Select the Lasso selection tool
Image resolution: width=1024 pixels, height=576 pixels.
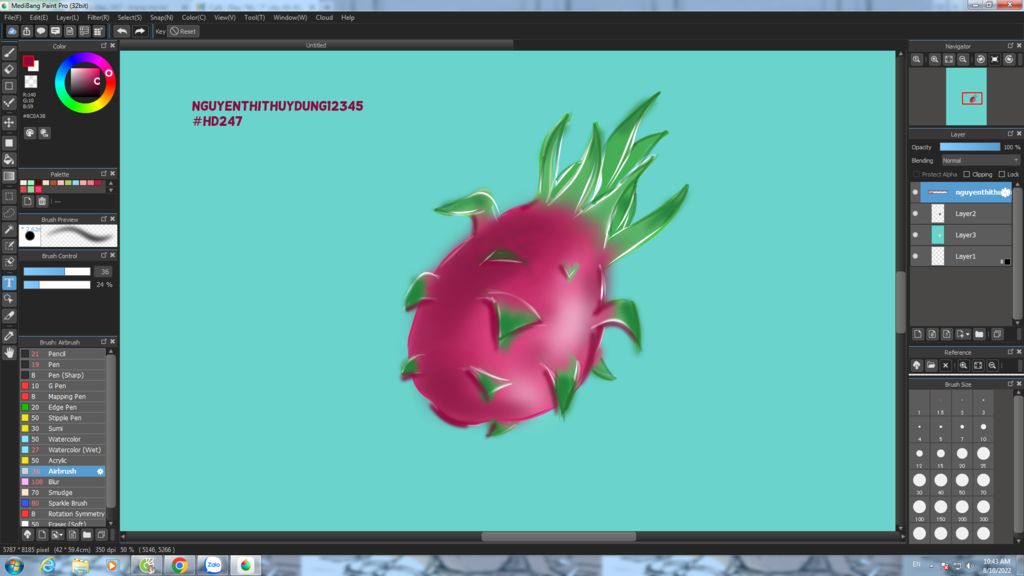[9, 213]
